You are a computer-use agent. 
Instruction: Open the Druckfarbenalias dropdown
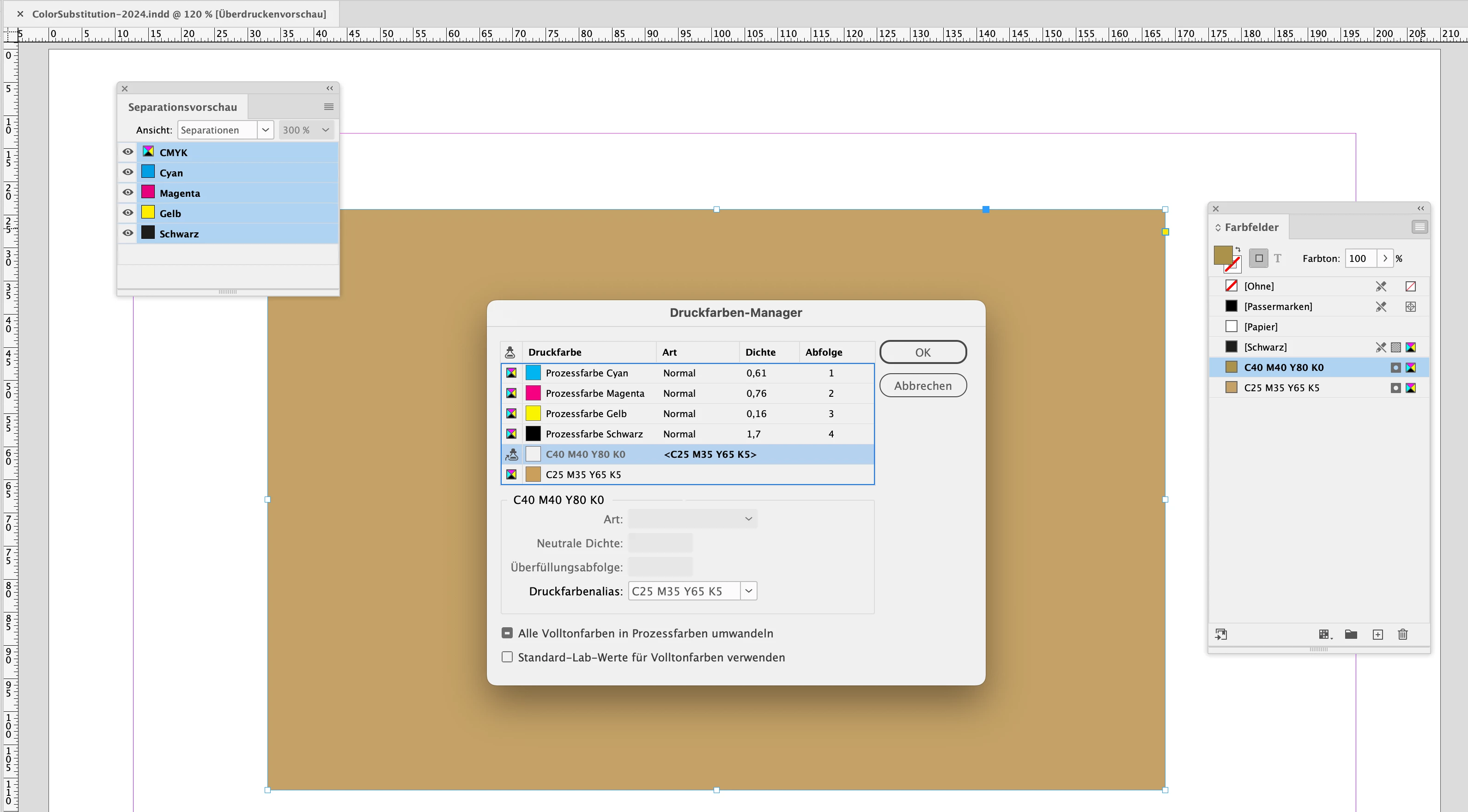[x=748, y=591]
